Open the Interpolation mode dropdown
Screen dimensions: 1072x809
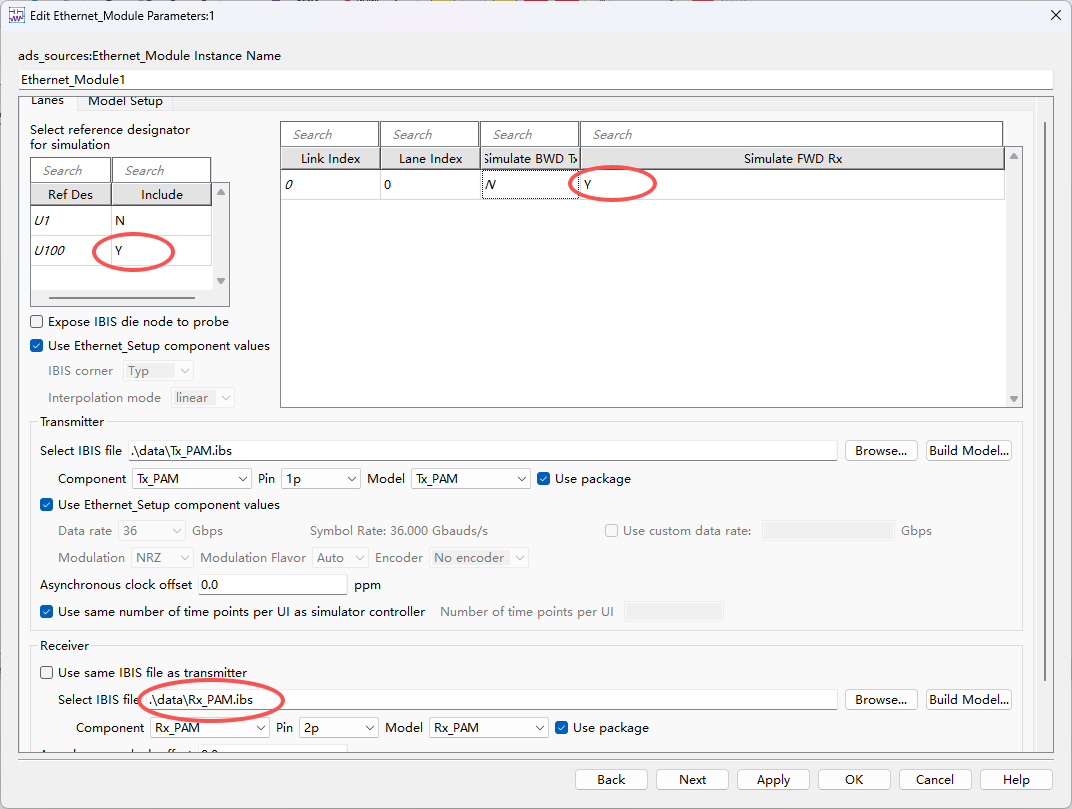(202, 397)
